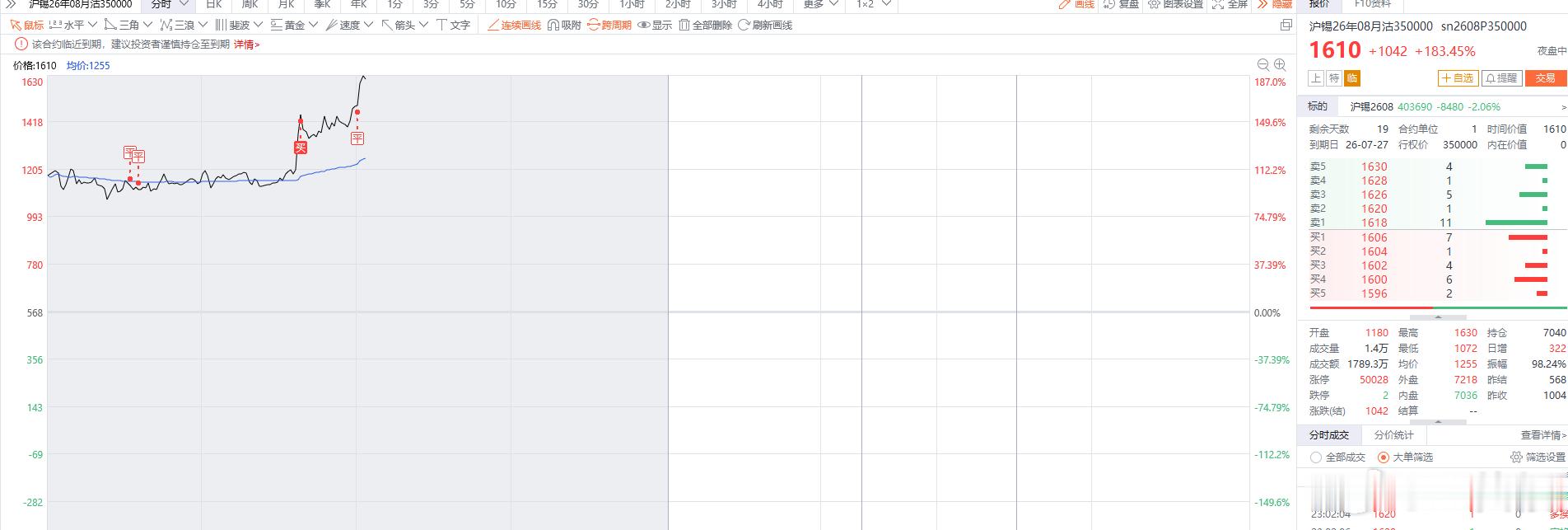Open the 详情 link in expiry warning

[x=246, y=45]
